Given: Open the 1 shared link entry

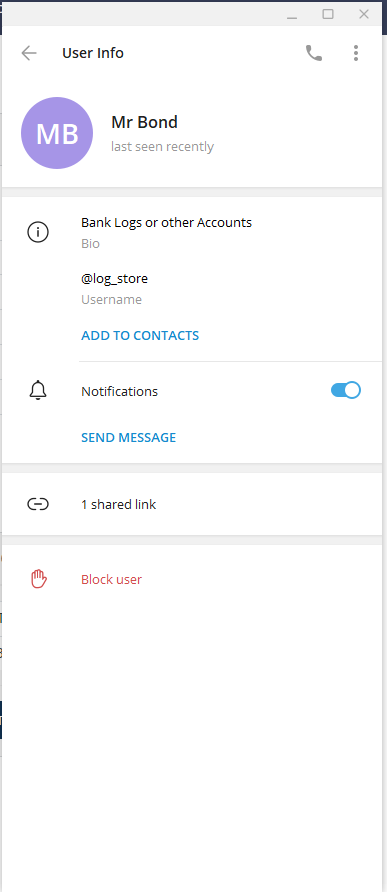Looking at the screenshot, I should click(x=192, y=504).
